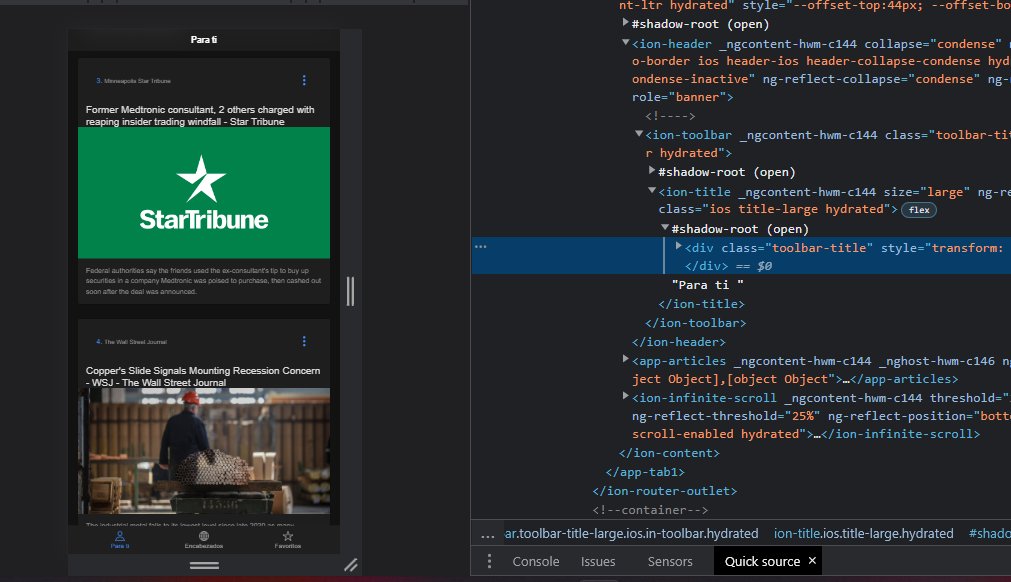Select the Quick source drawer tab
This screenshot has height=582, width=1011.
(762, 561)
